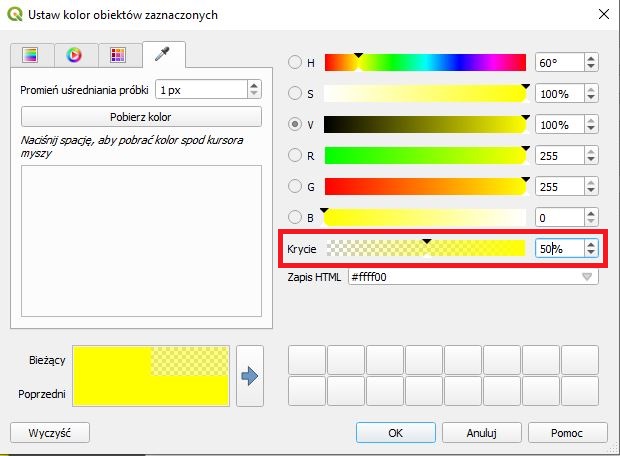Select the eyedropper color picker tab
The width and height of the screenshot is (620, 456).
tap(163, 52)
